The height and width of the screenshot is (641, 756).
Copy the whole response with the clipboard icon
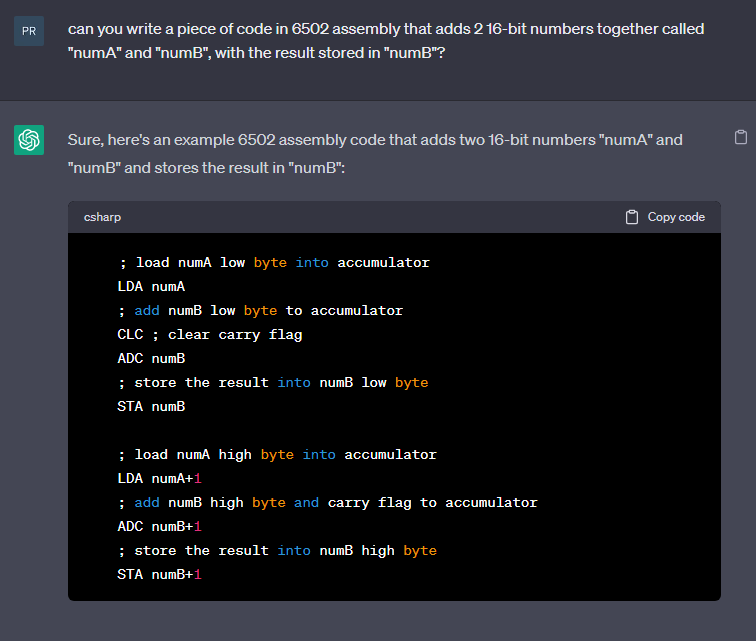(x=740, y=137)
